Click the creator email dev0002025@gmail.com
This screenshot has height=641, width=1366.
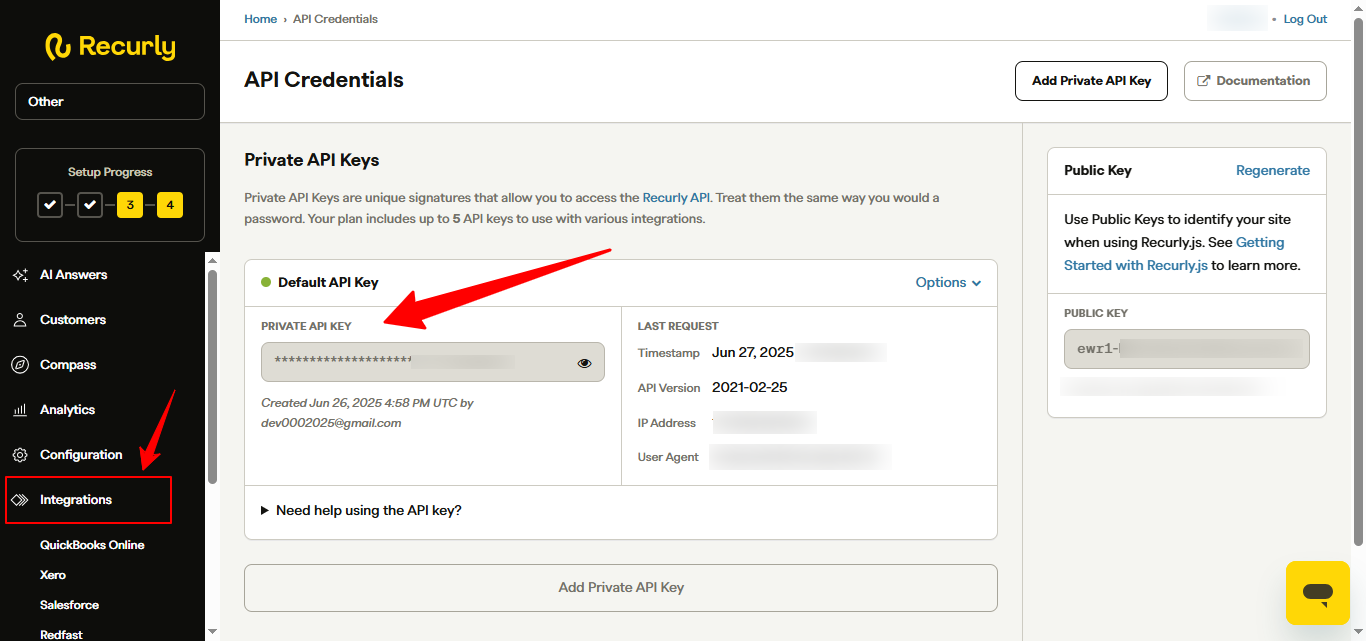tap(331, 423)
